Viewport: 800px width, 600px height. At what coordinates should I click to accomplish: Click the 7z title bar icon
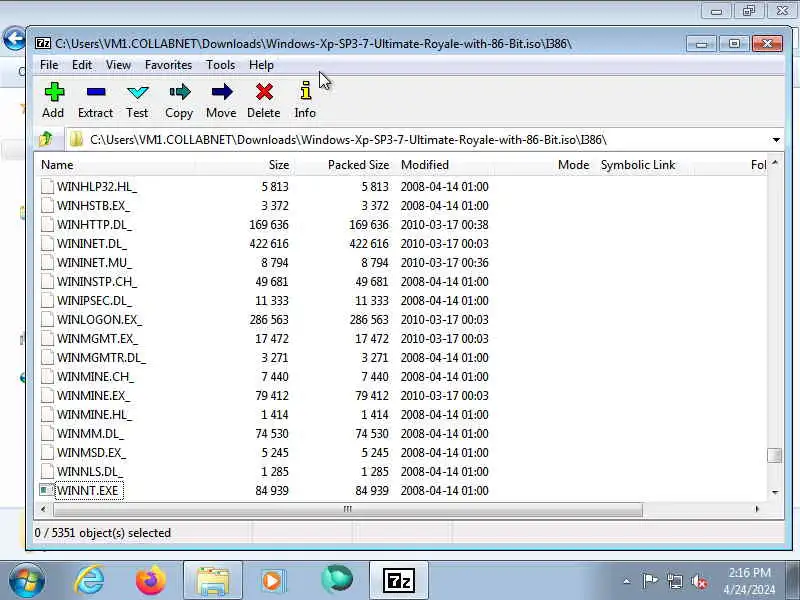[x=43, y=43]
